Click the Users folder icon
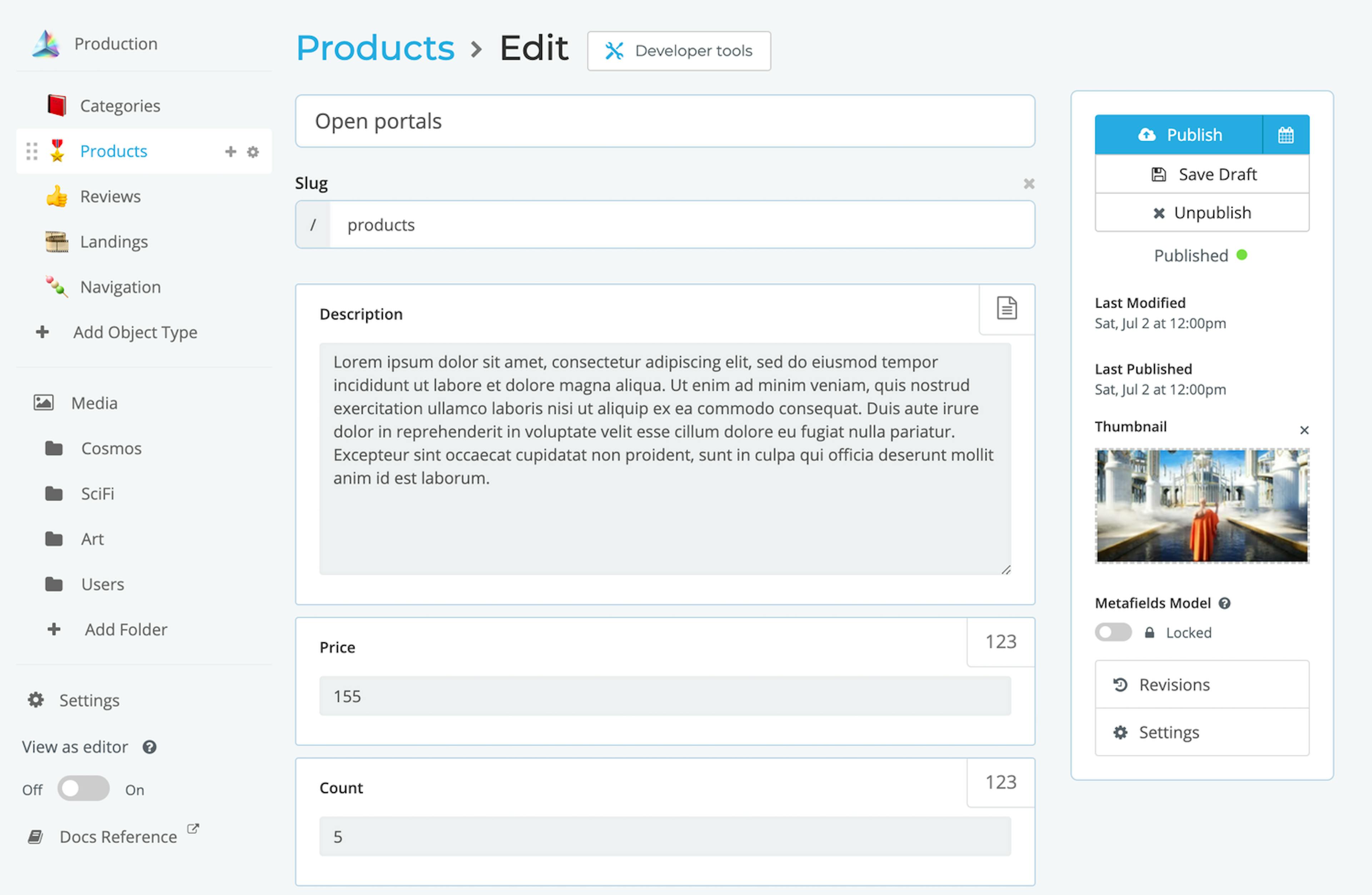The width and height of the screenshot is (1372, 895). [x=54, y=584]
